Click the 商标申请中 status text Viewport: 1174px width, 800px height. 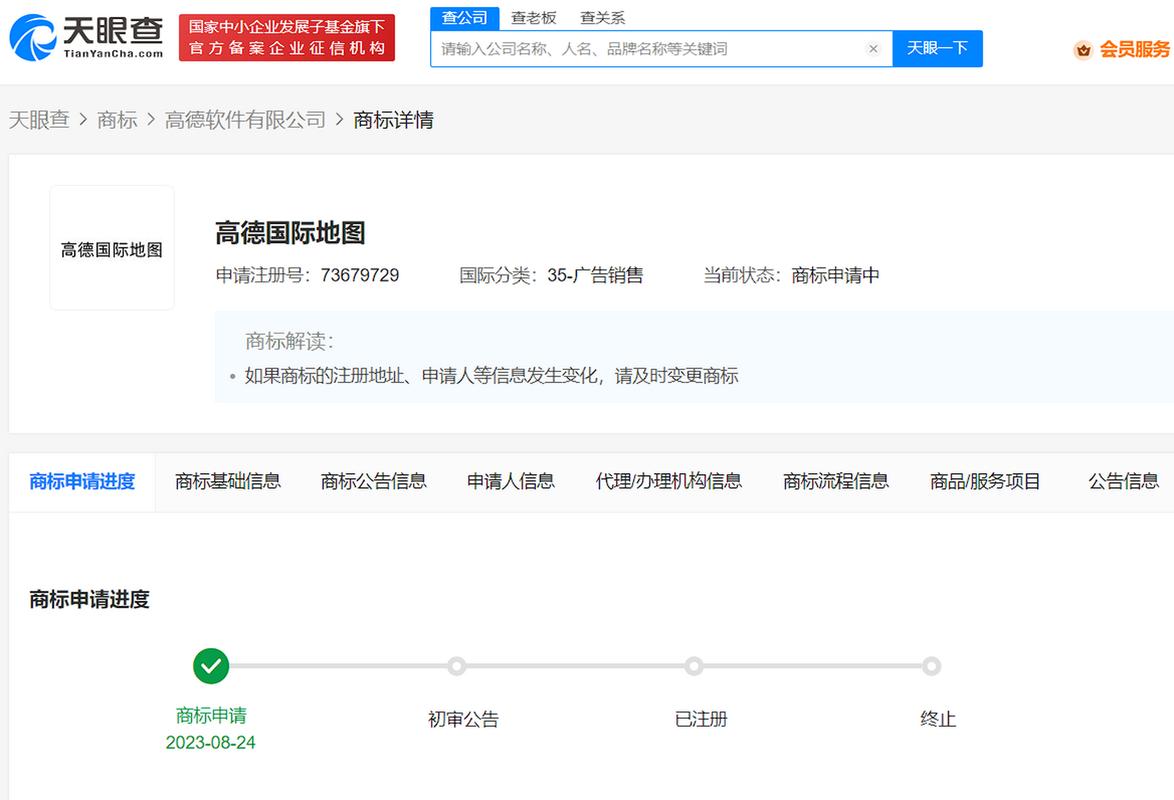836,276
